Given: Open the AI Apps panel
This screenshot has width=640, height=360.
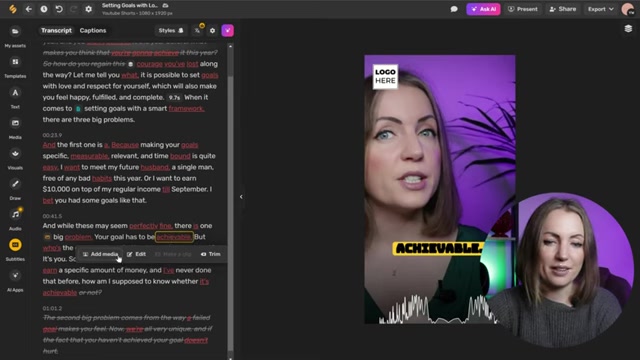Looking at the screenshot, I should click(15, 281).
